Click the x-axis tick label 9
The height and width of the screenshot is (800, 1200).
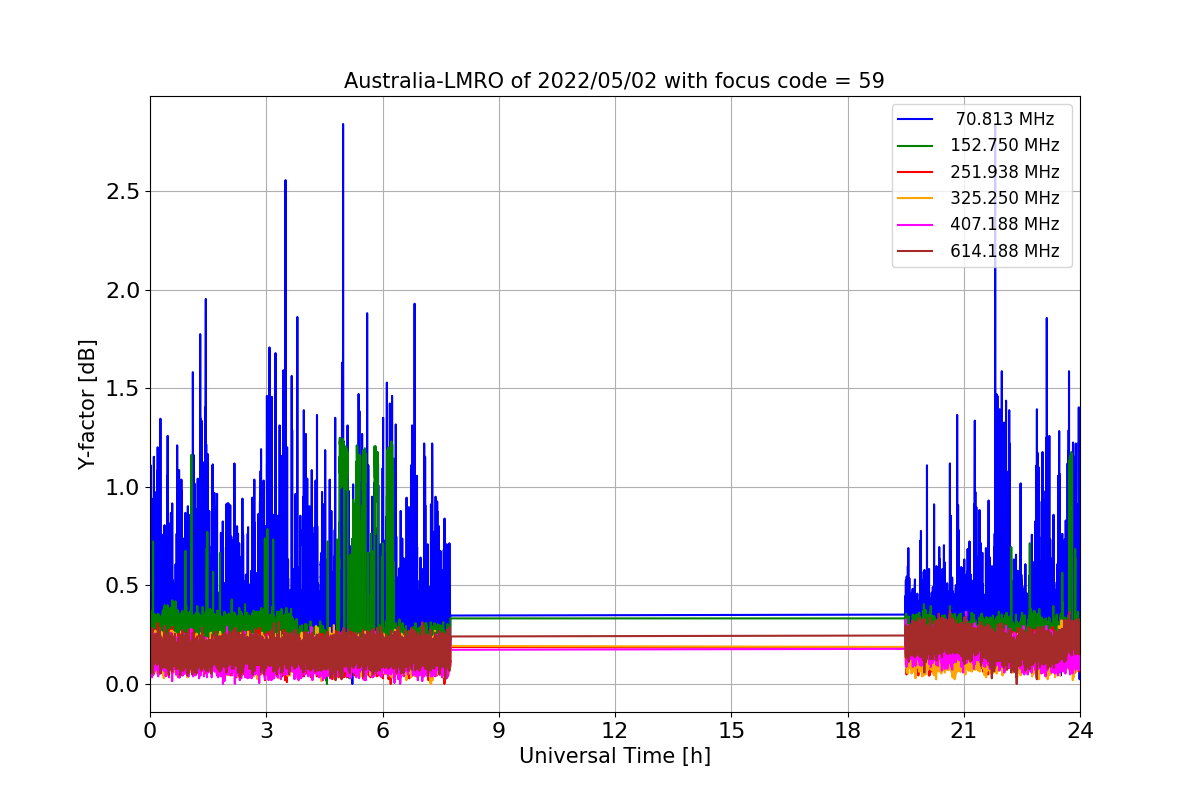coord(499,731)
